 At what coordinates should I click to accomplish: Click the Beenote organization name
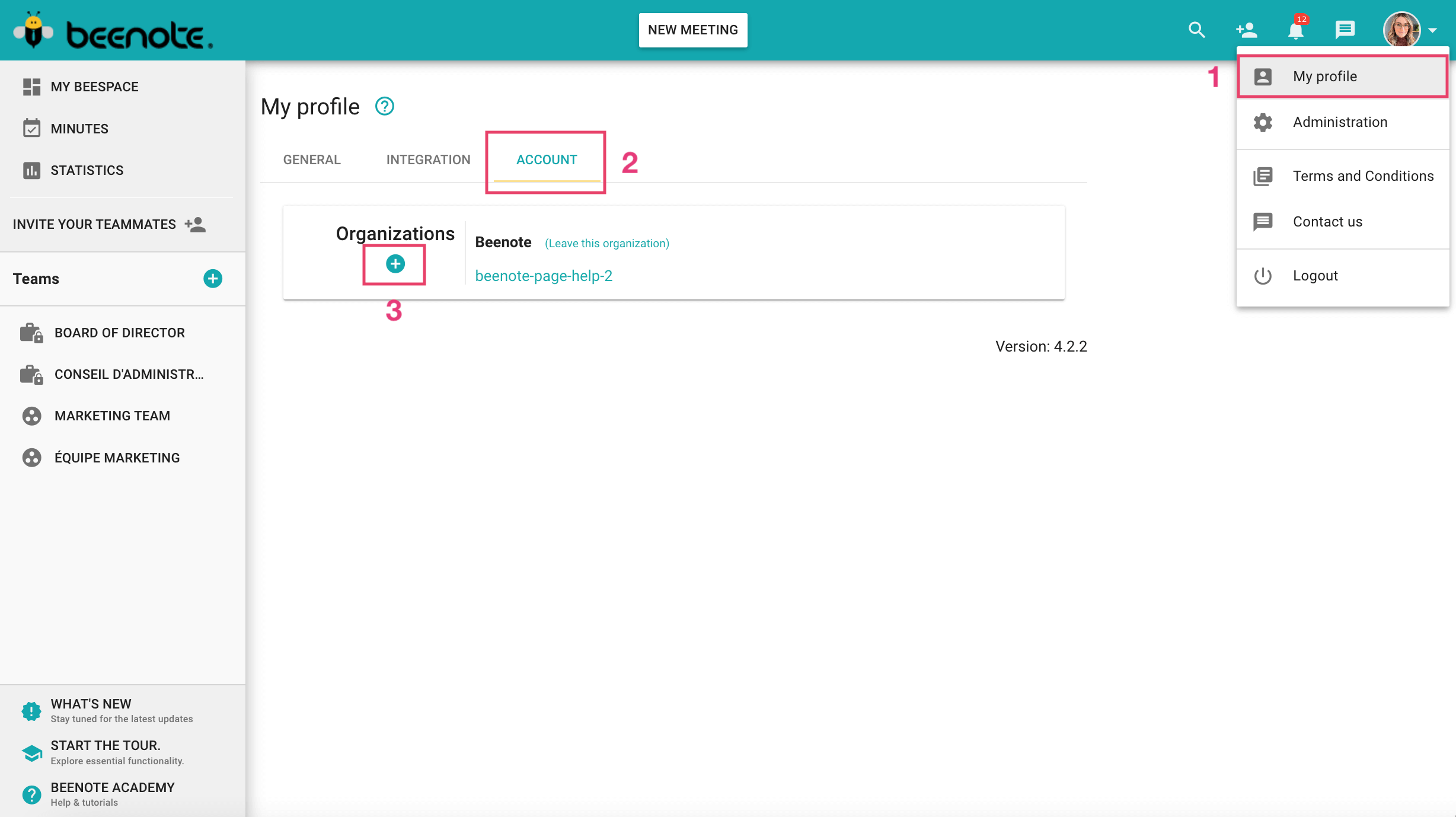click(503, 242)
